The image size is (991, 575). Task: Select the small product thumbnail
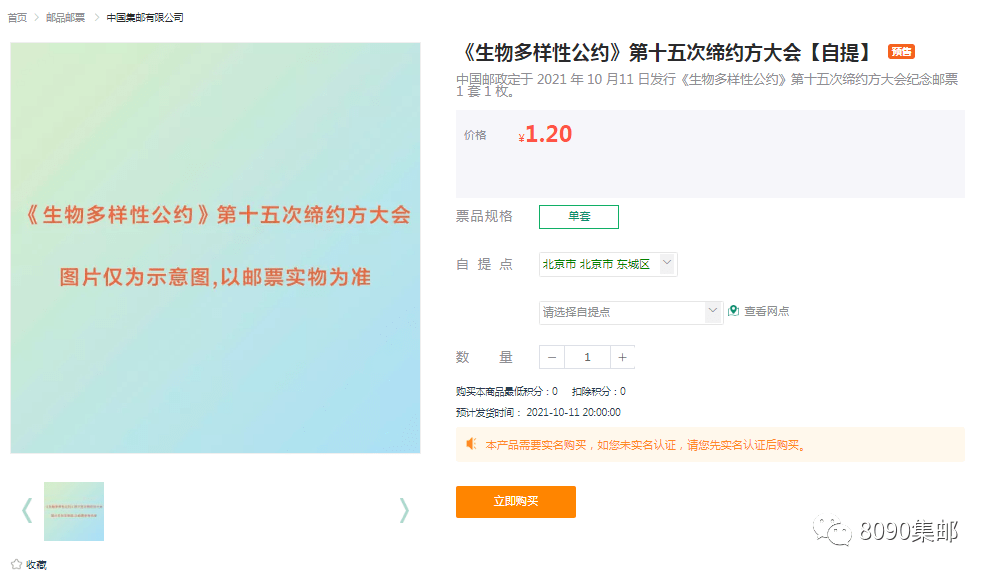pyautogui.click(x=74, y=511)
